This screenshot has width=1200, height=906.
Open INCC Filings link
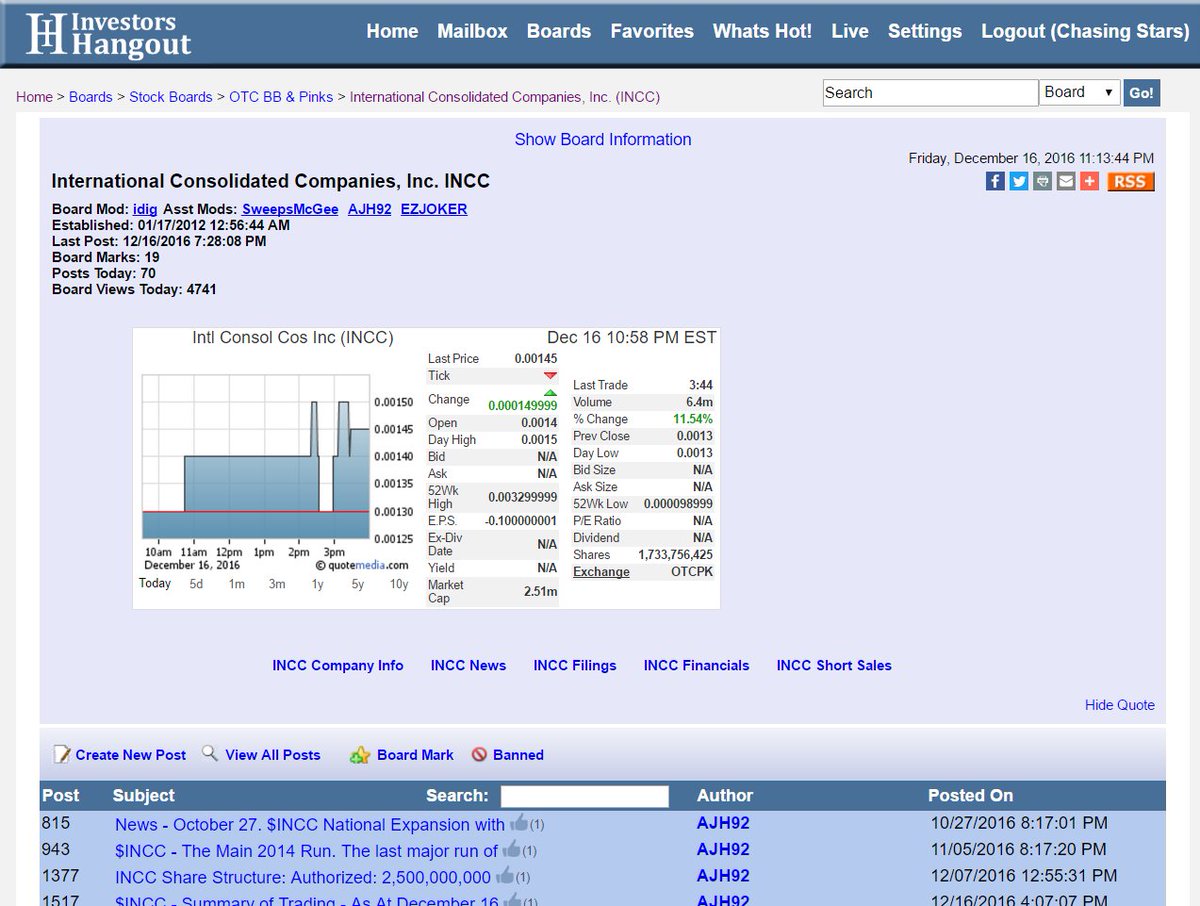click(x=575, y=665)
